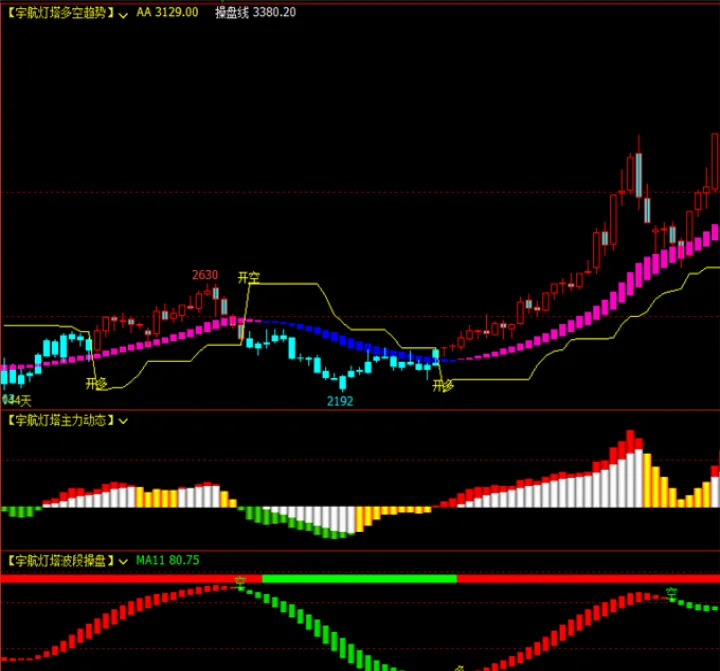
Task: Click the 空 marker on the red-green bar boundary
Action: (240, 582)
